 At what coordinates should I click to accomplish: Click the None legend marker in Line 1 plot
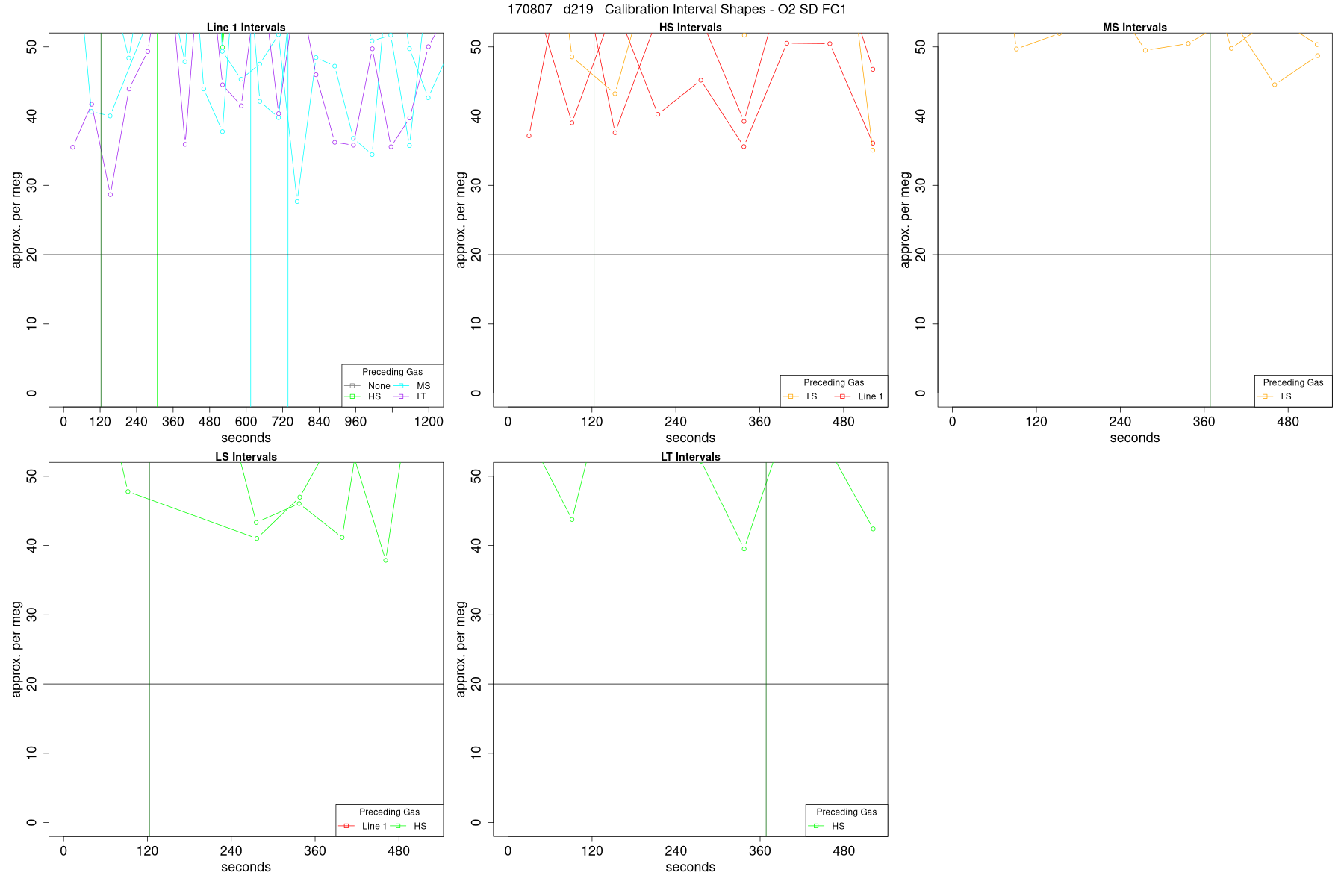point(352,386)
